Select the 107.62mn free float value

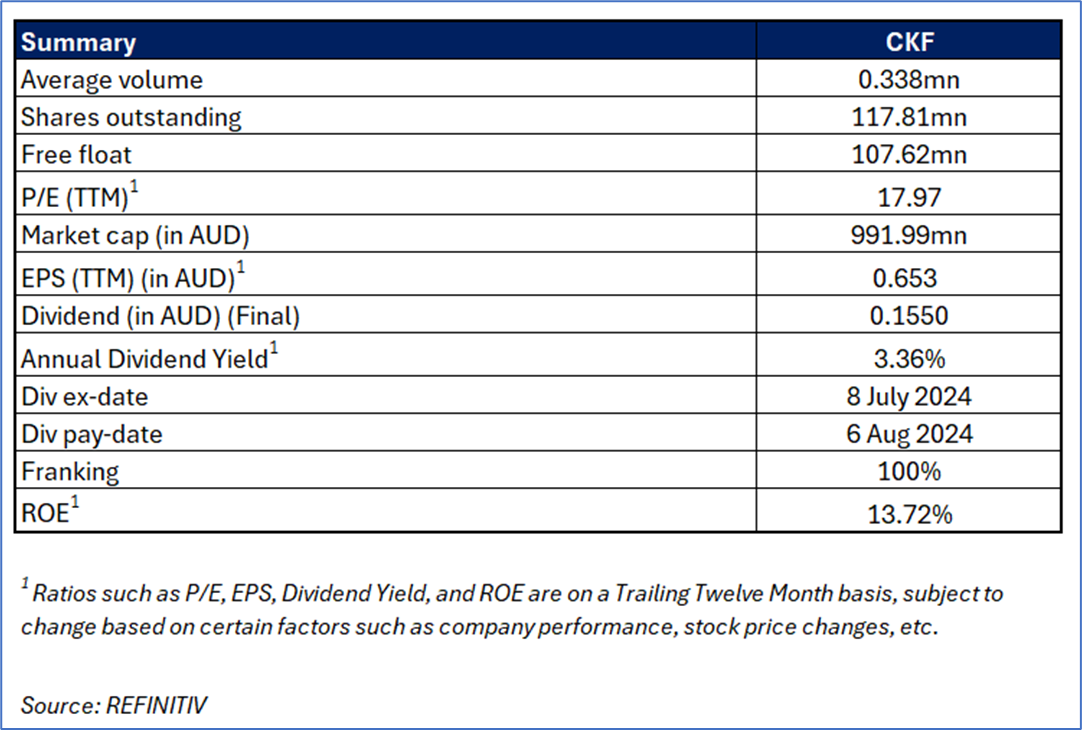pos(909,154)
